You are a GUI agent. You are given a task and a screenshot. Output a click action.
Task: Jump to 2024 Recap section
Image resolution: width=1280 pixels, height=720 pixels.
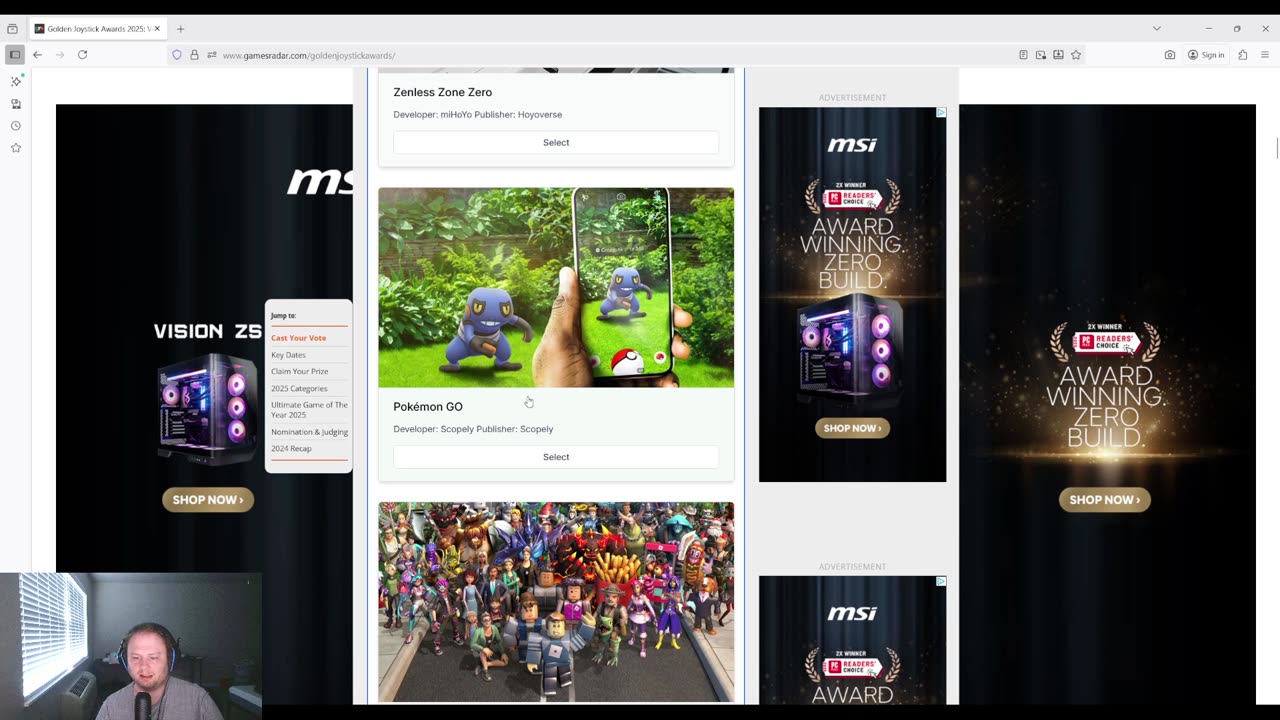pyautogui.click(x=291, y=448)
